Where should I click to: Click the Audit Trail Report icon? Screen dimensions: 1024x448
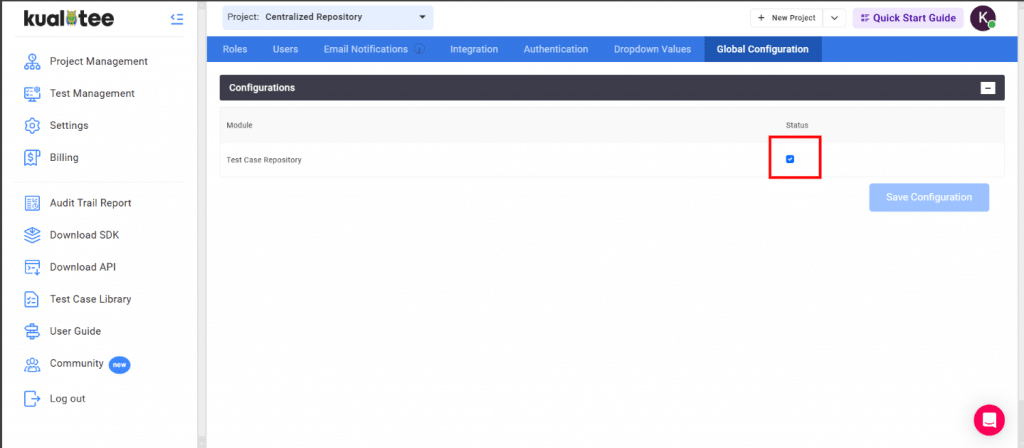pyautogui.click(x=32, y=203)
